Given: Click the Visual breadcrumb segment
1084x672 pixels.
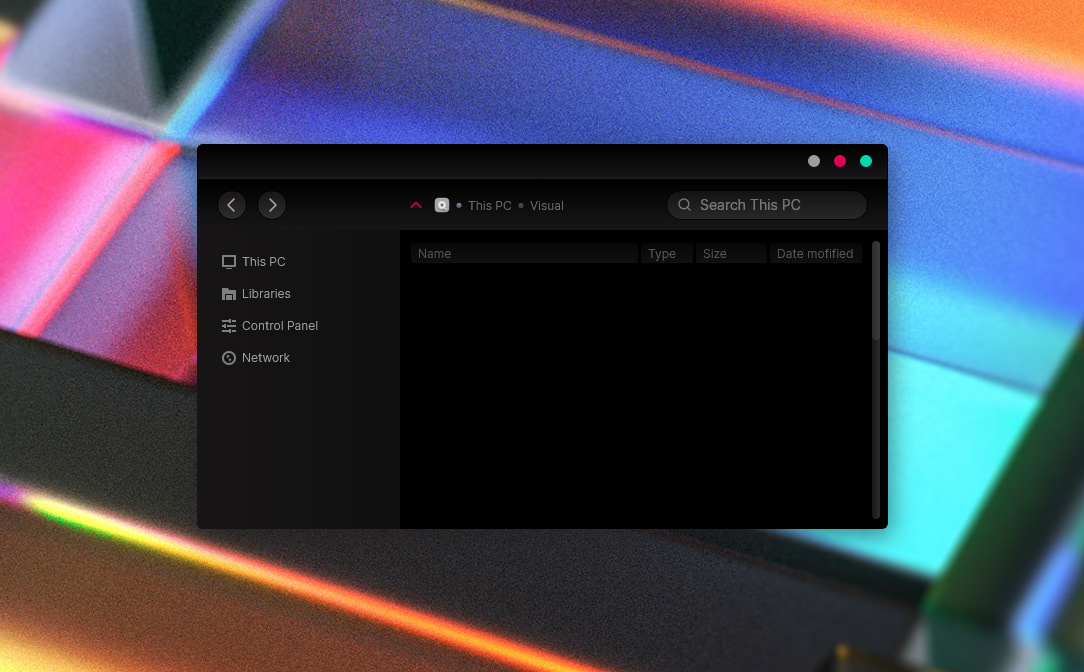Looking at the screenshot, I should [x=547, y=206].
